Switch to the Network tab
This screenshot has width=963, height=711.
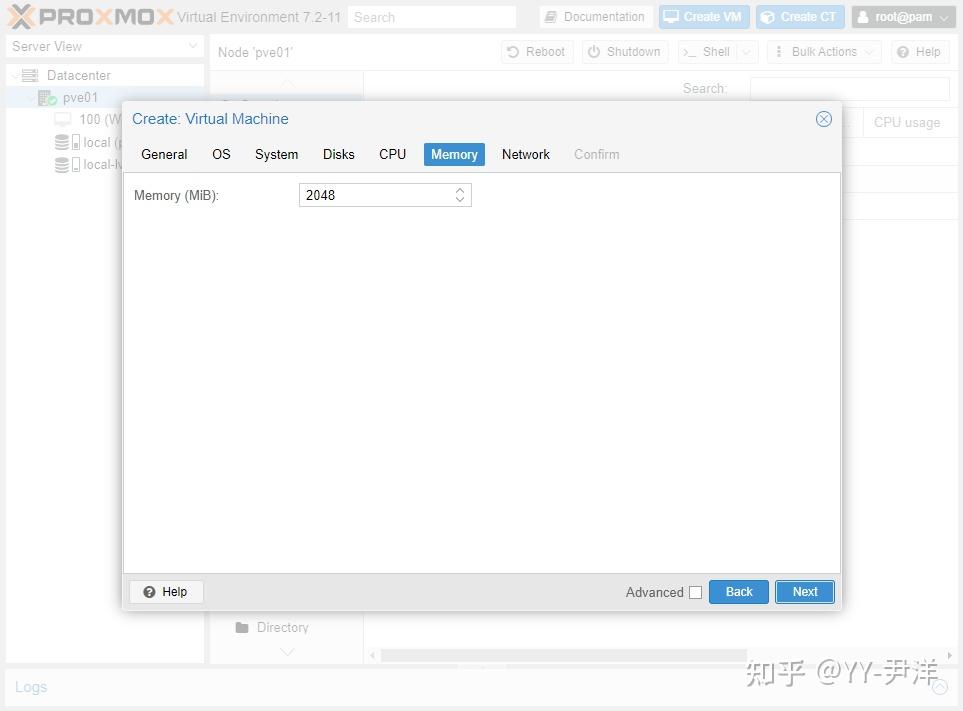(525, 154)
